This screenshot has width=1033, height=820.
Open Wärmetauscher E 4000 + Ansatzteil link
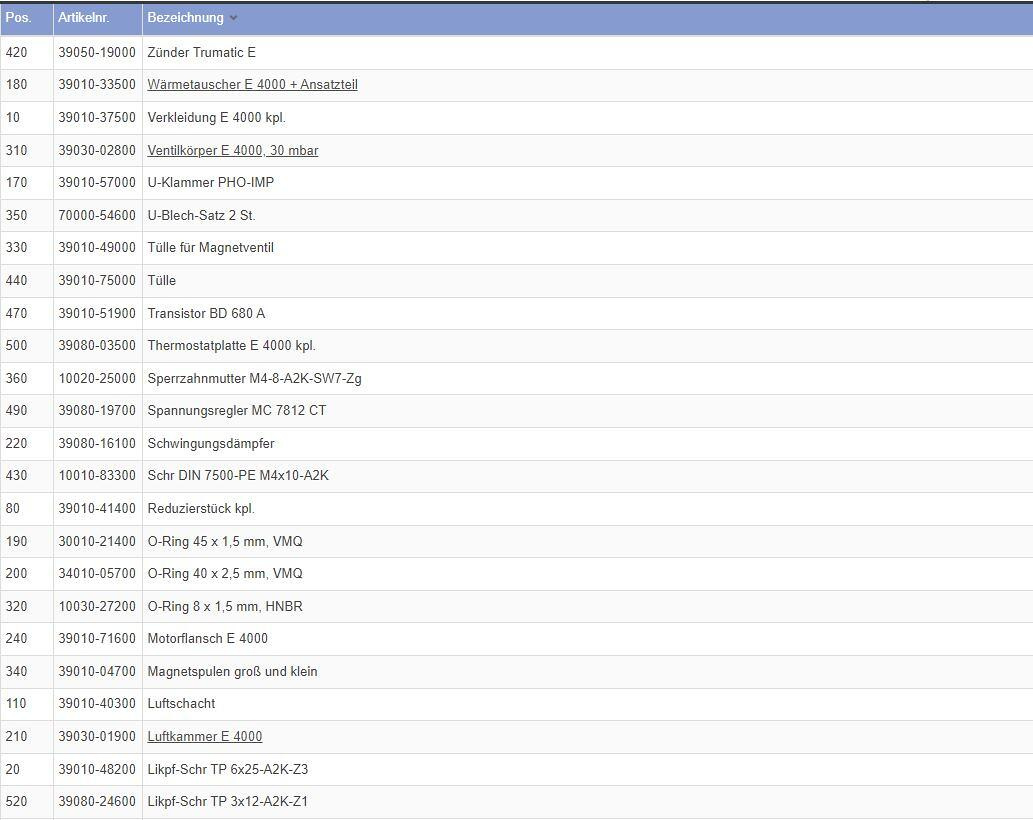252,85
